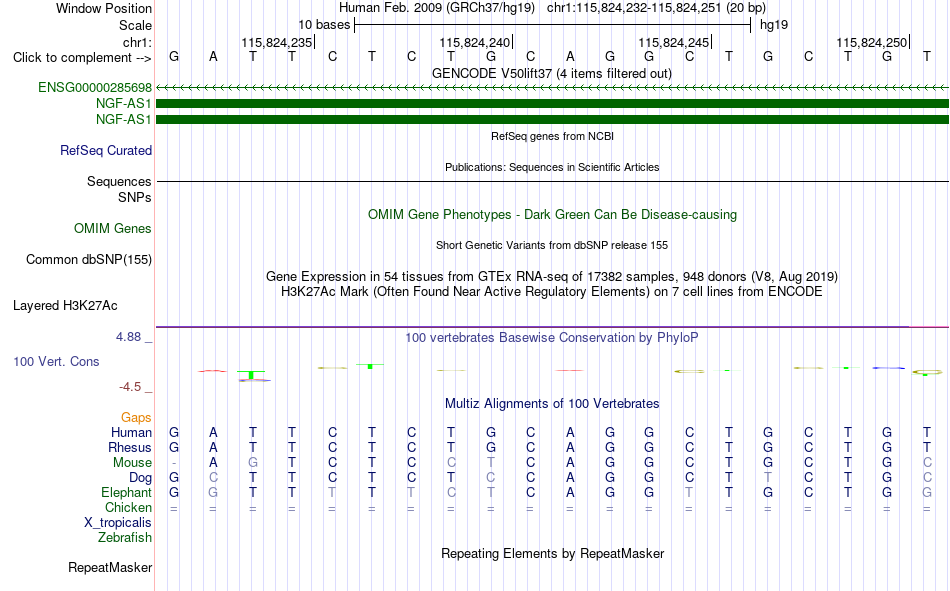Click the RepeatMasker track label
950x591 pixels.
click(110, 567)
